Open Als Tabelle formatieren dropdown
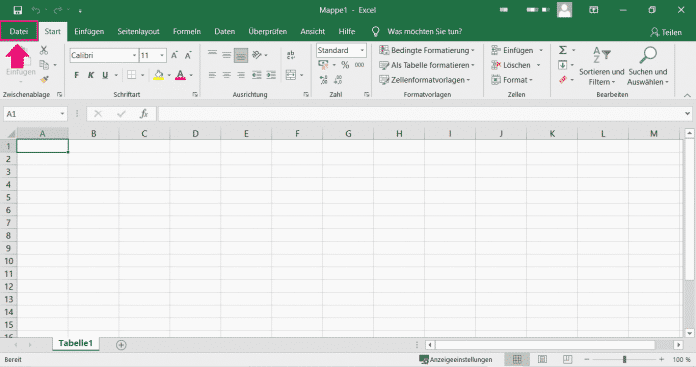Screen dimensions: 696x367 427,65
